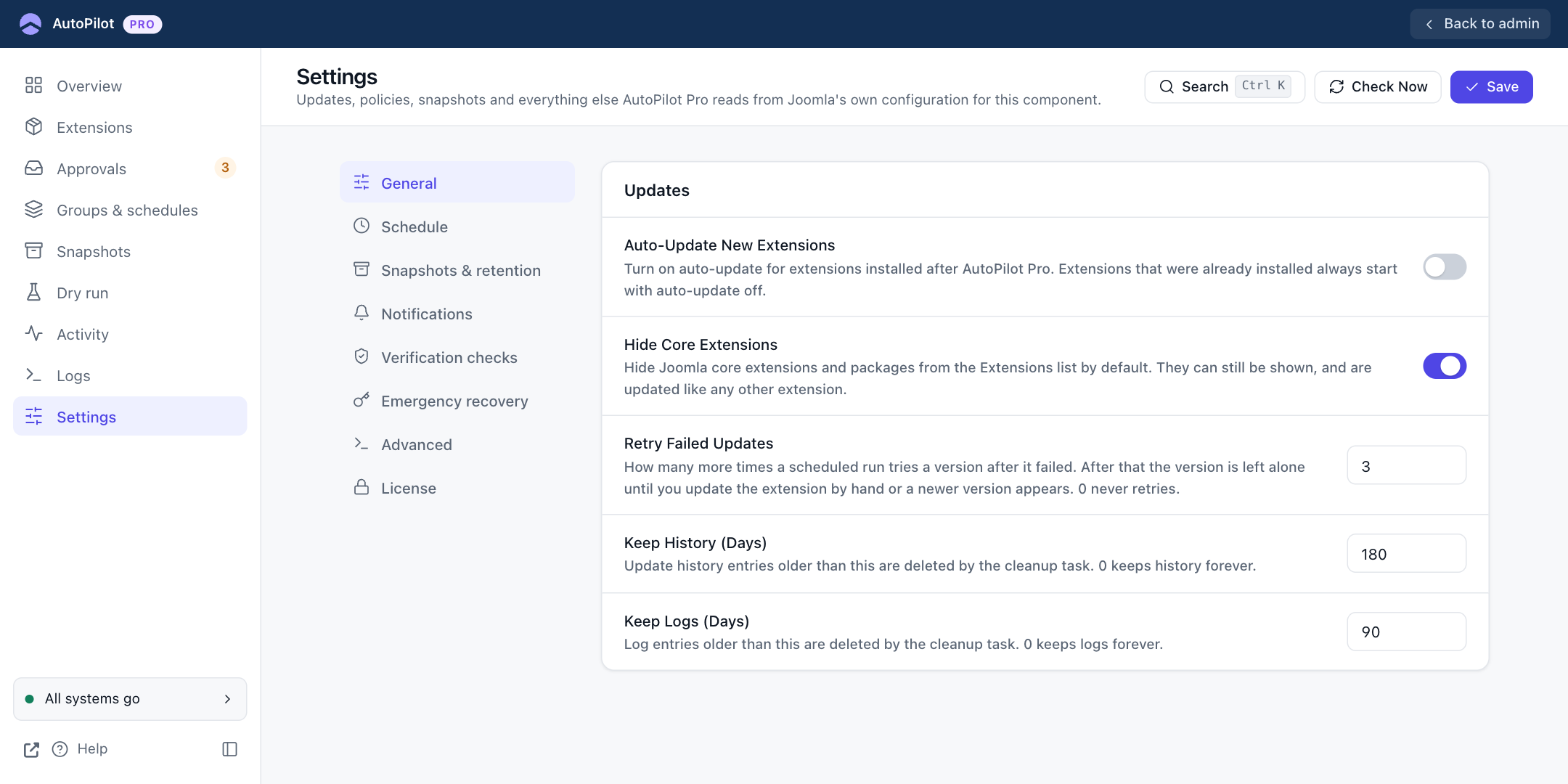Click the Save button
Screen dimensions: 1568x784
(1491, 87)
